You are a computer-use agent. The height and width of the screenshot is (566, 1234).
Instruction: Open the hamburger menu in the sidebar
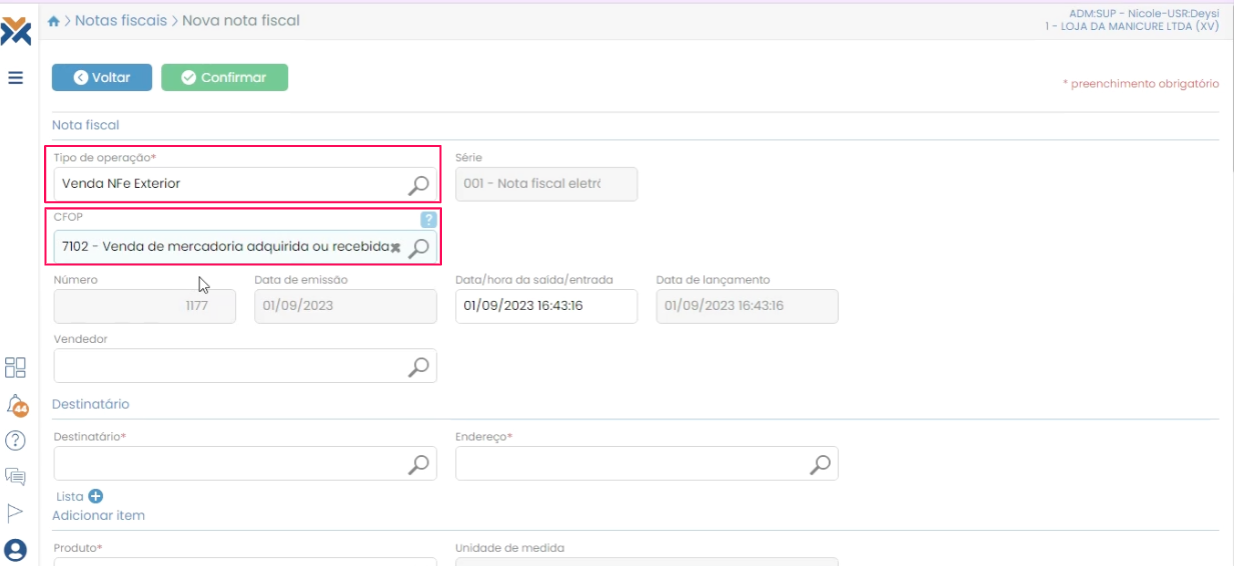[x=16, y=78]
